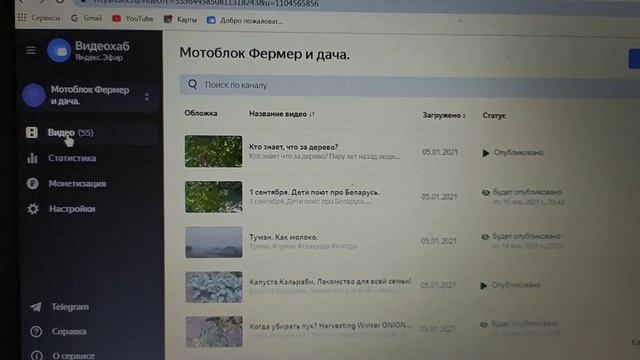Click the page heading Мотоблок Фермер и дача.

pos(264,54)
